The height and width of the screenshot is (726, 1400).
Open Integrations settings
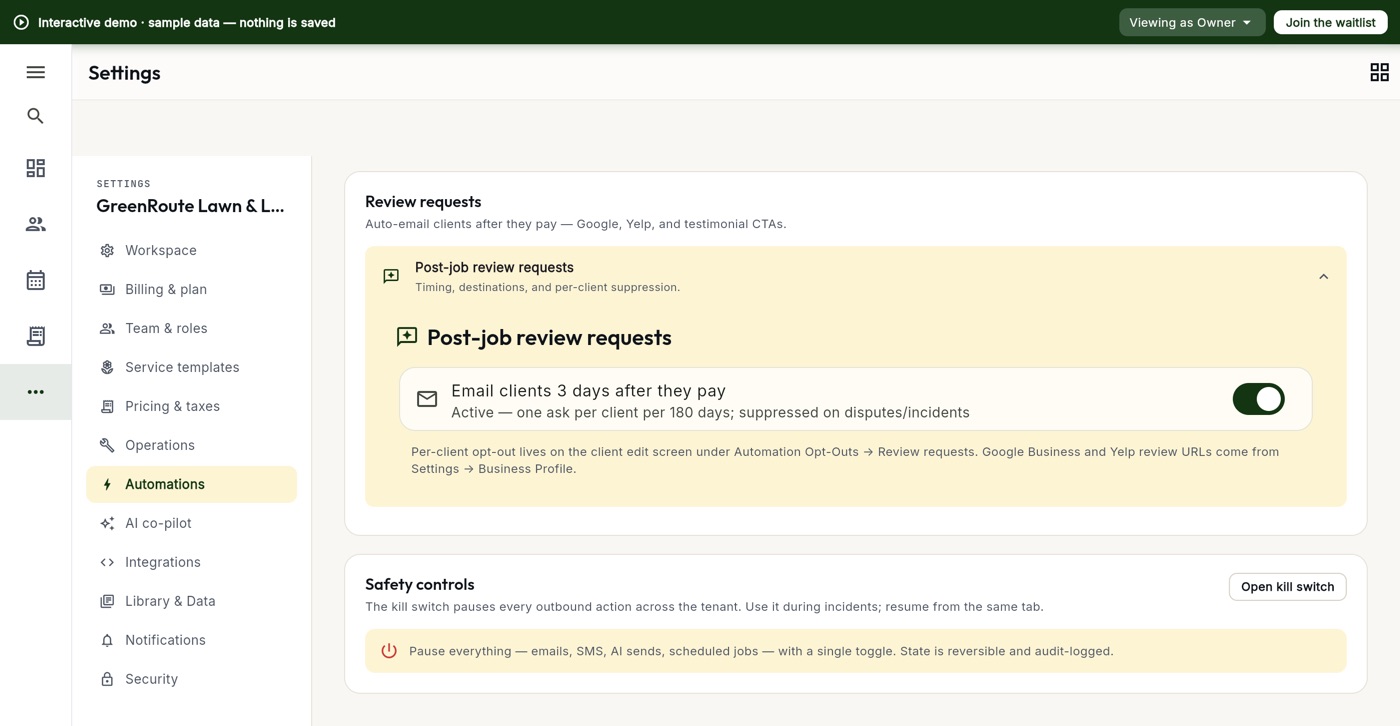click(191, 562)
